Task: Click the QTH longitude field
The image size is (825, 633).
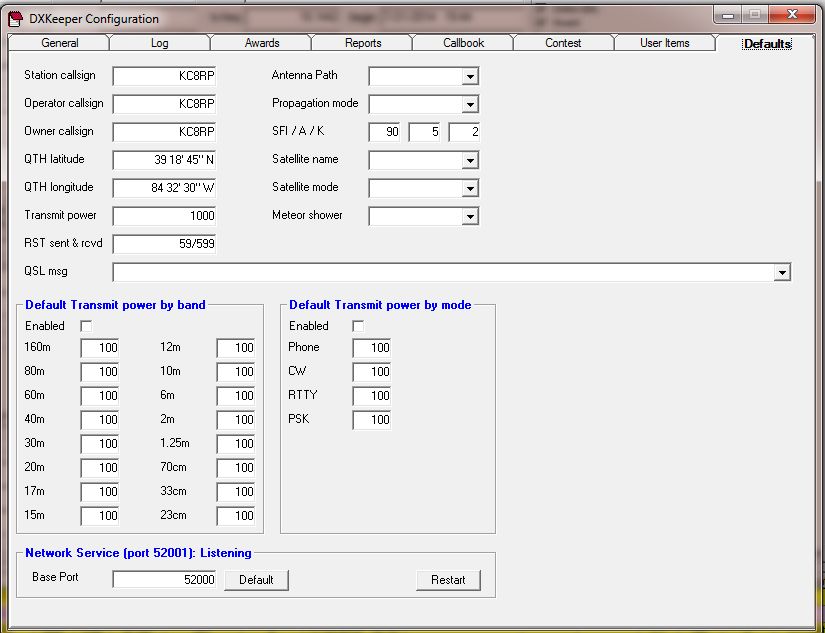Action: coord(164,188)
